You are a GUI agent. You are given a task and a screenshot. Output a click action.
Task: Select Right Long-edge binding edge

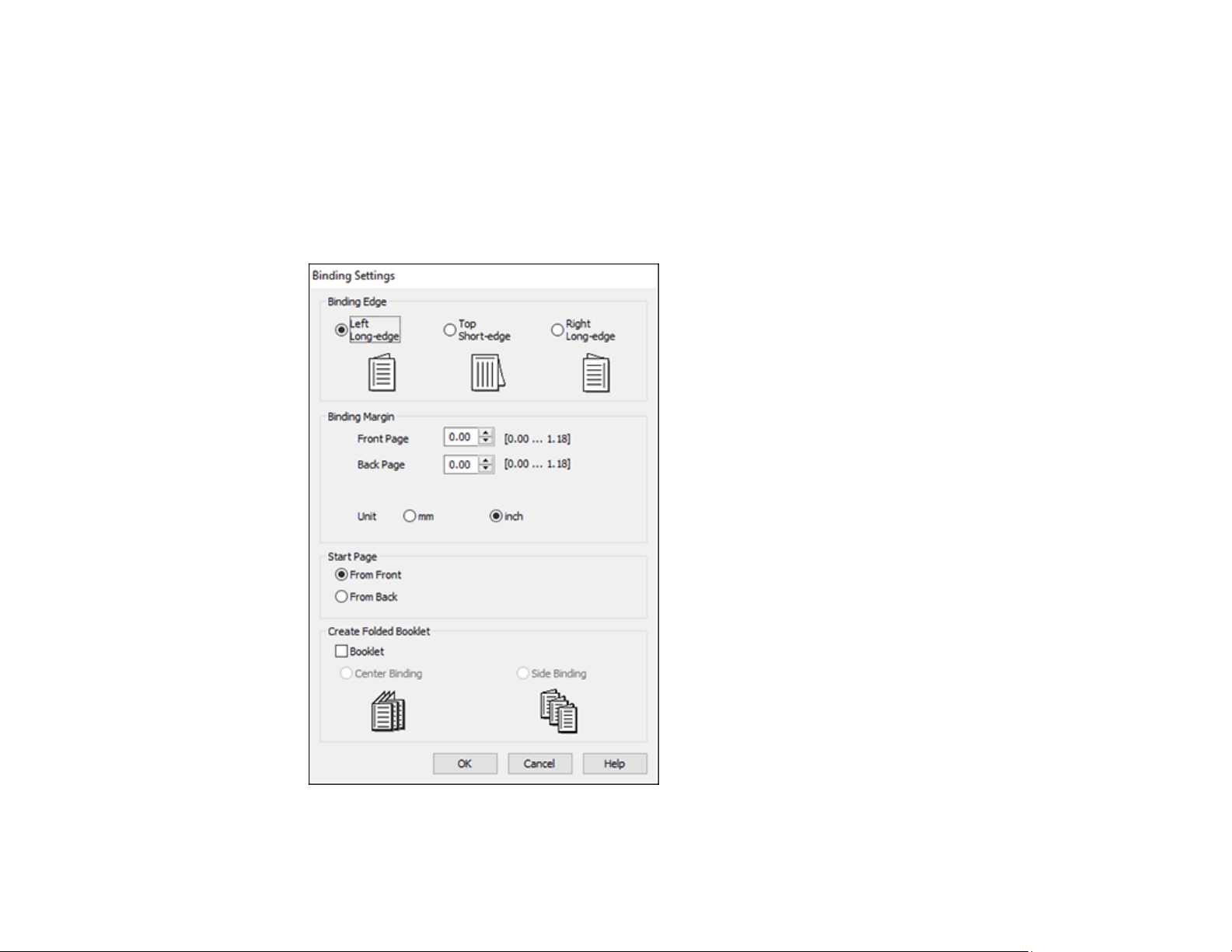coord(557,330)
